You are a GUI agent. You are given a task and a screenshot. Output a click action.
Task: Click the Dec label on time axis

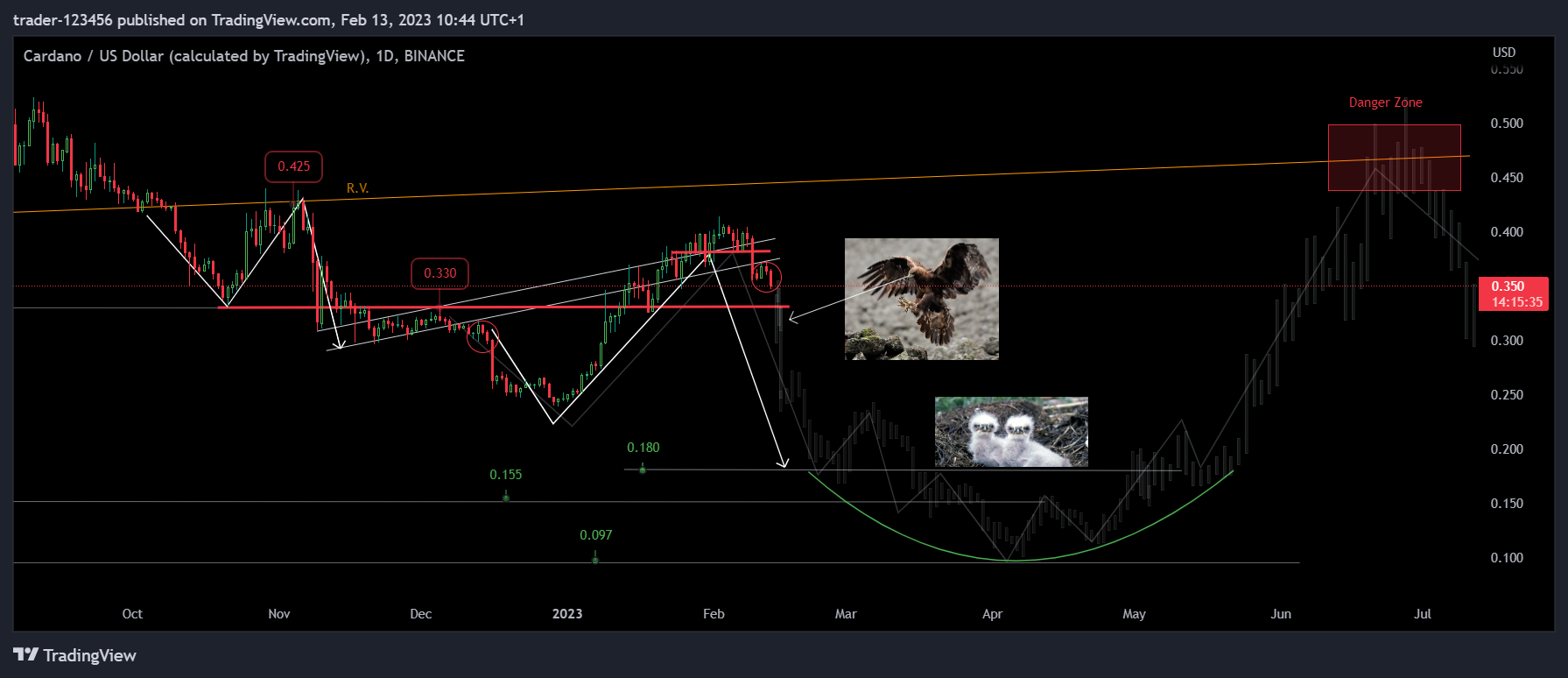pyautogui.click(x=421, y=614)
